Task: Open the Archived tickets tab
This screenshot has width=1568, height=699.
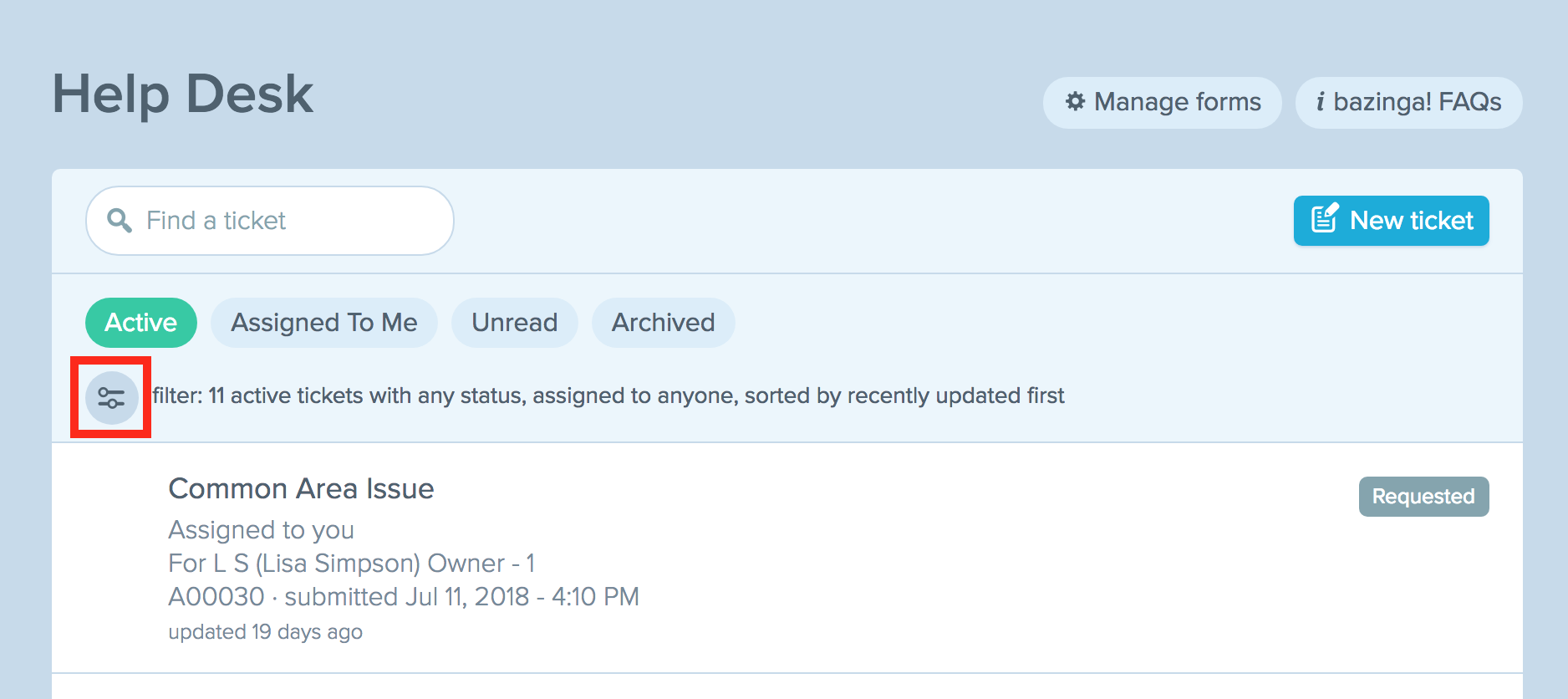Action: point(664,323)
